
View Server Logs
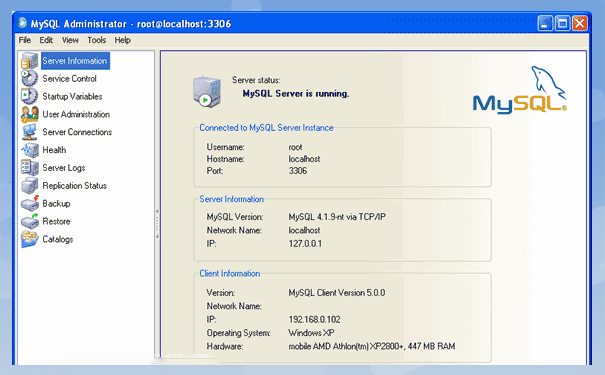[x=64, y=168]
